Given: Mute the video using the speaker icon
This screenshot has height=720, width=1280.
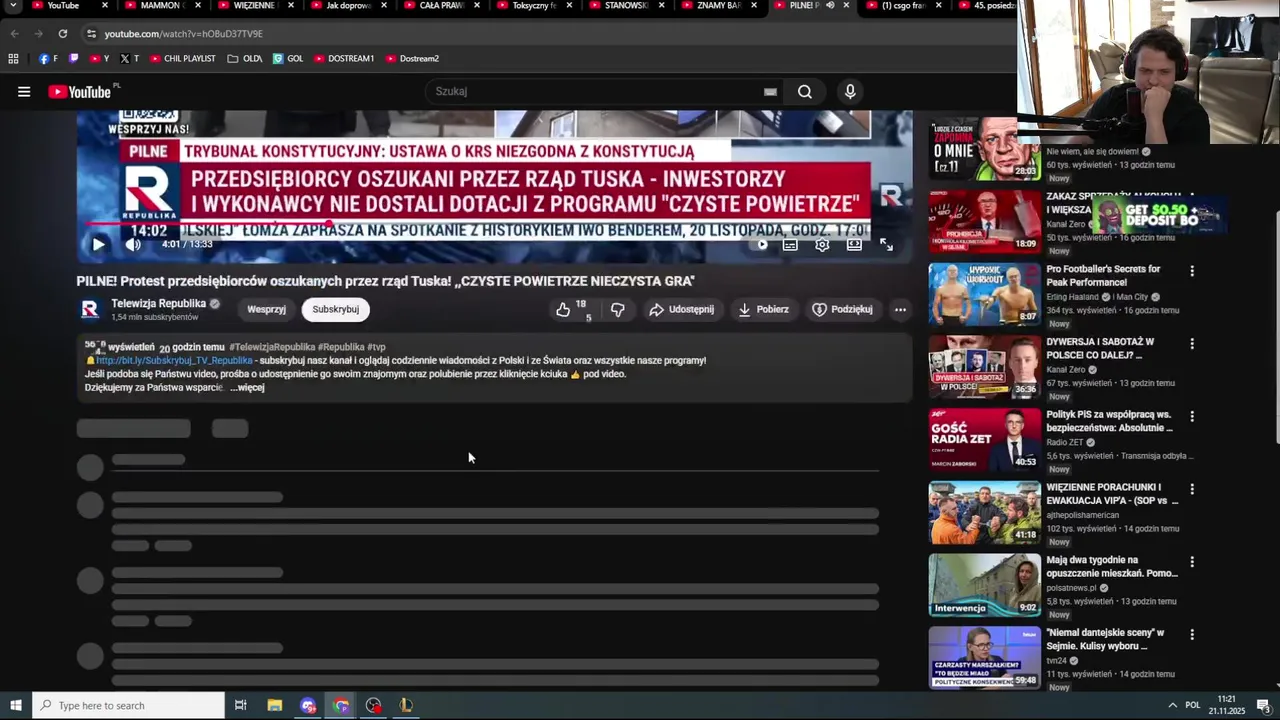Looking at the screenshot, I should pos(133,244).
